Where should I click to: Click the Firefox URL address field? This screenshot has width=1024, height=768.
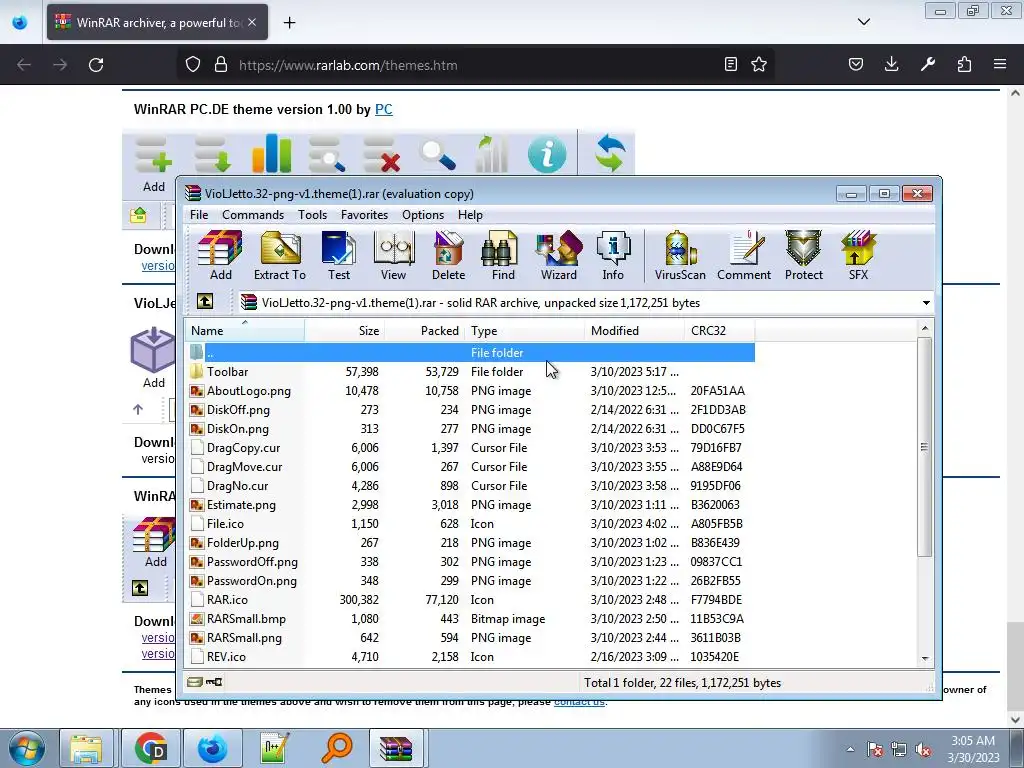(x=477, y=65)
